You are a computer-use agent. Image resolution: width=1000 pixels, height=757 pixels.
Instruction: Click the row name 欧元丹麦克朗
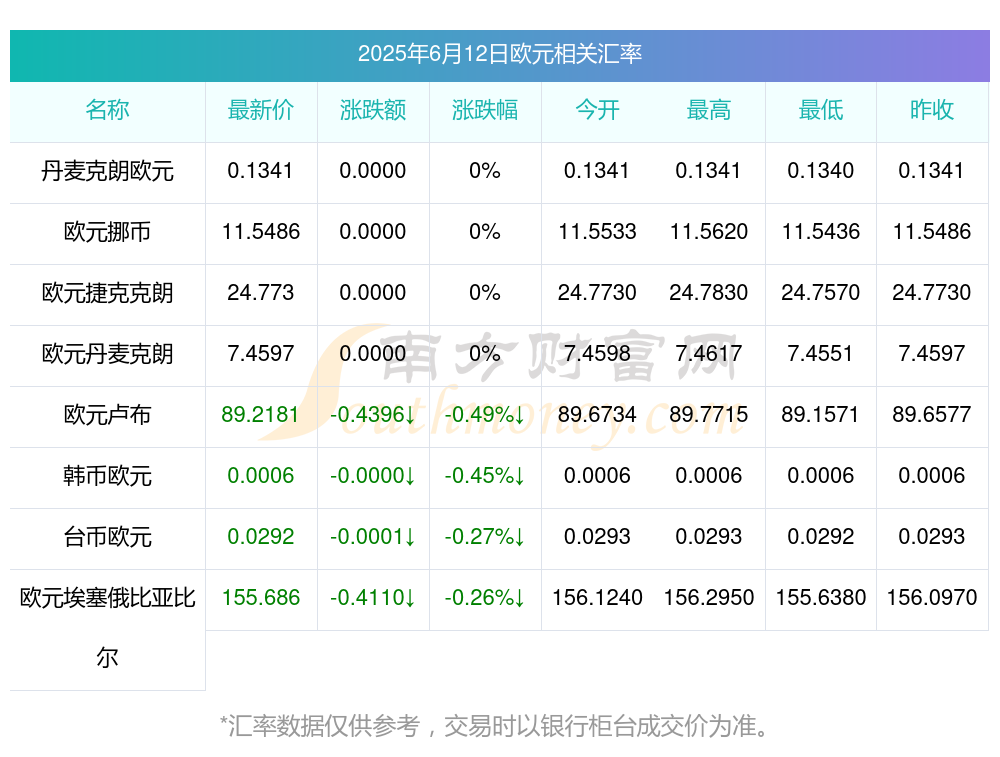(x=107, y=354)
